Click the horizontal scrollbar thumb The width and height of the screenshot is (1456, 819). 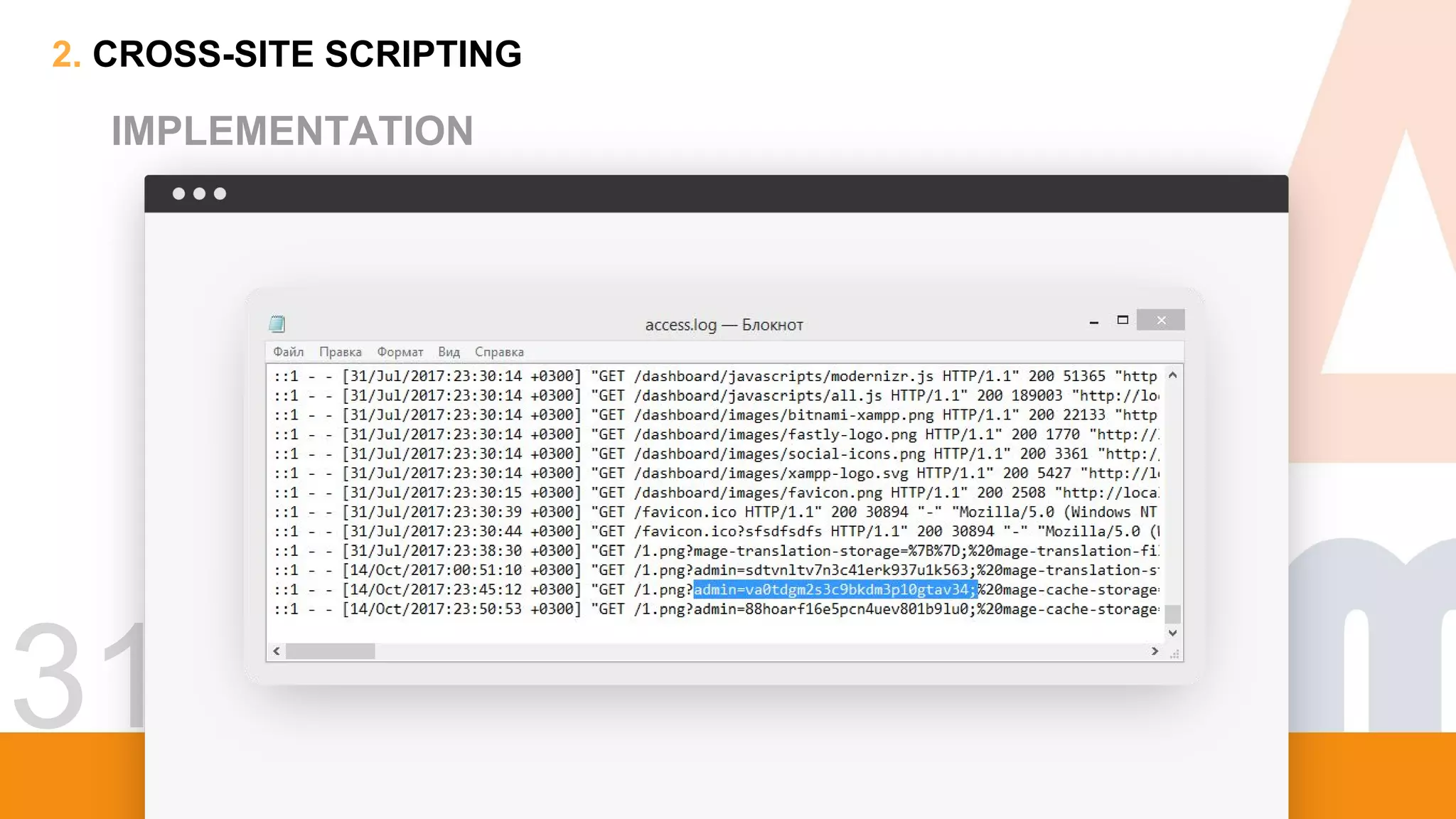(330, 651)
